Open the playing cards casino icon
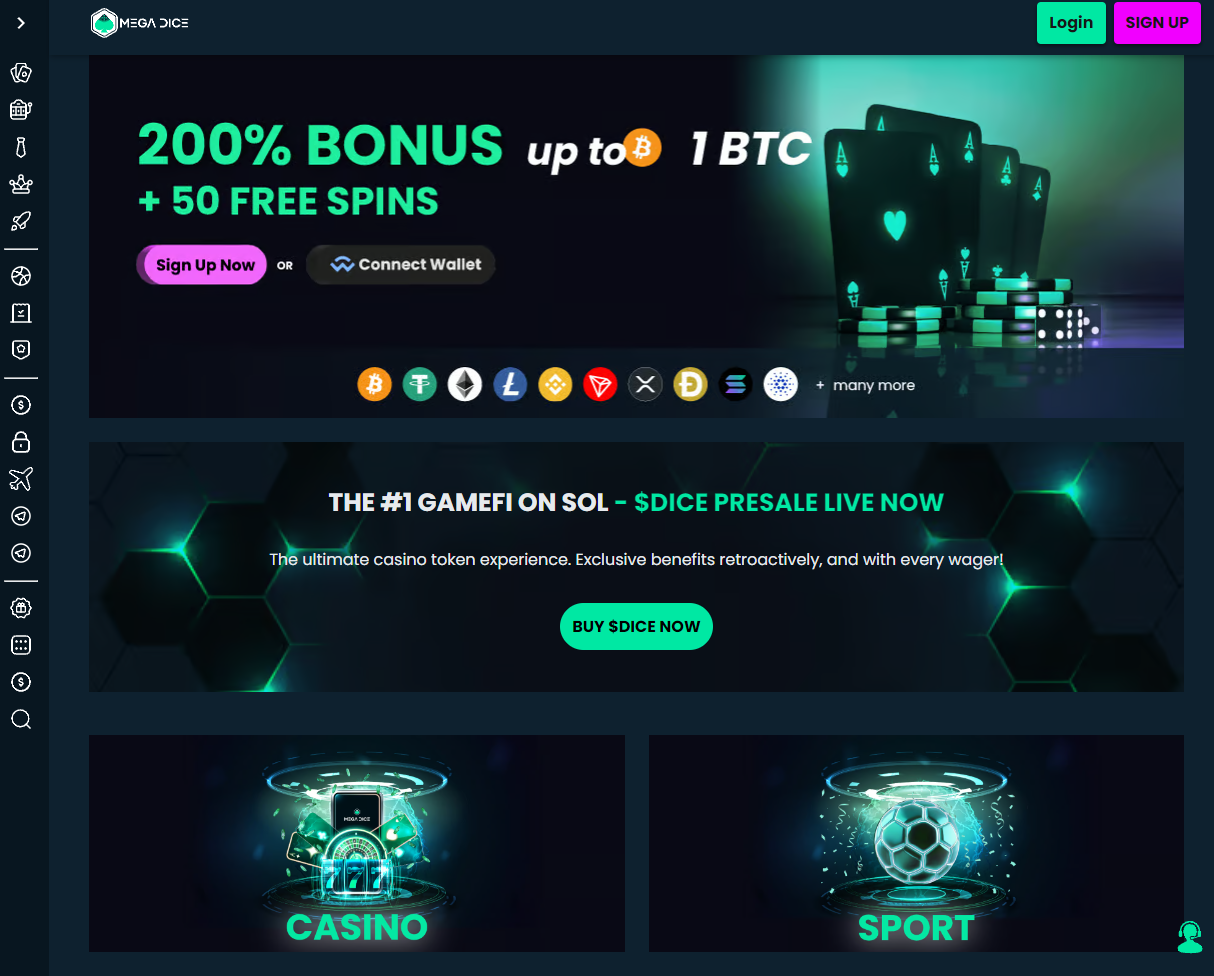This screenshot has height=976, width=1214. coord(21,72)
